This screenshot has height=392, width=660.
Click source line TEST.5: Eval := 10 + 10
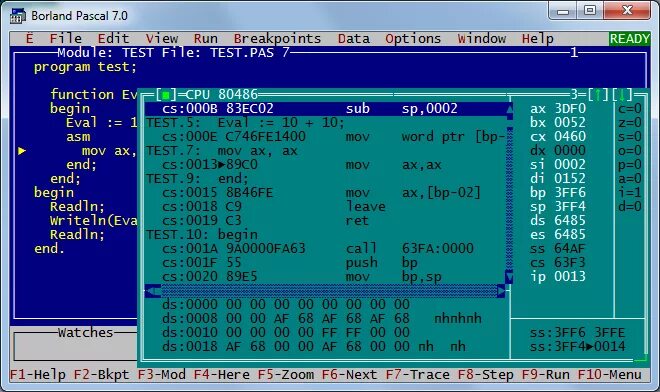[x=245, y=123]
